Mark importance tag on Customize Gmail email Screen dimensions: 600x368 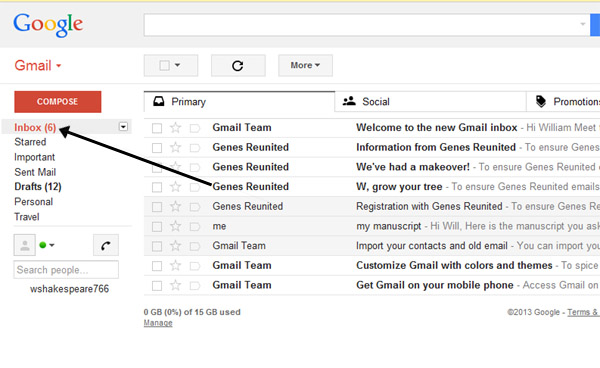pos(195,266)
